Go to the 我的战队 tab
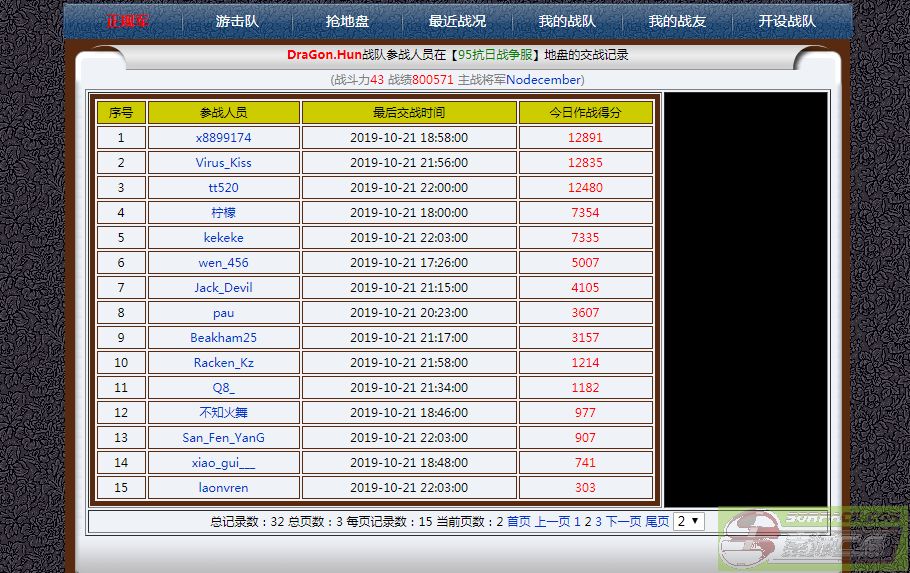Screen dimensions: 910x573 pos(567,21)
